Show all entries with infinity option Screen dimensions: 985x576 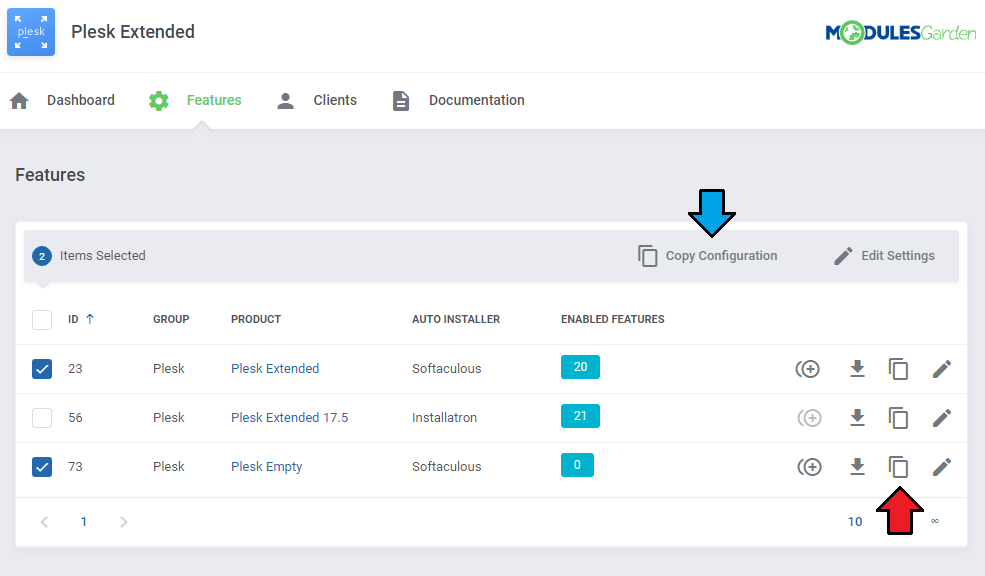click(935, 521)
